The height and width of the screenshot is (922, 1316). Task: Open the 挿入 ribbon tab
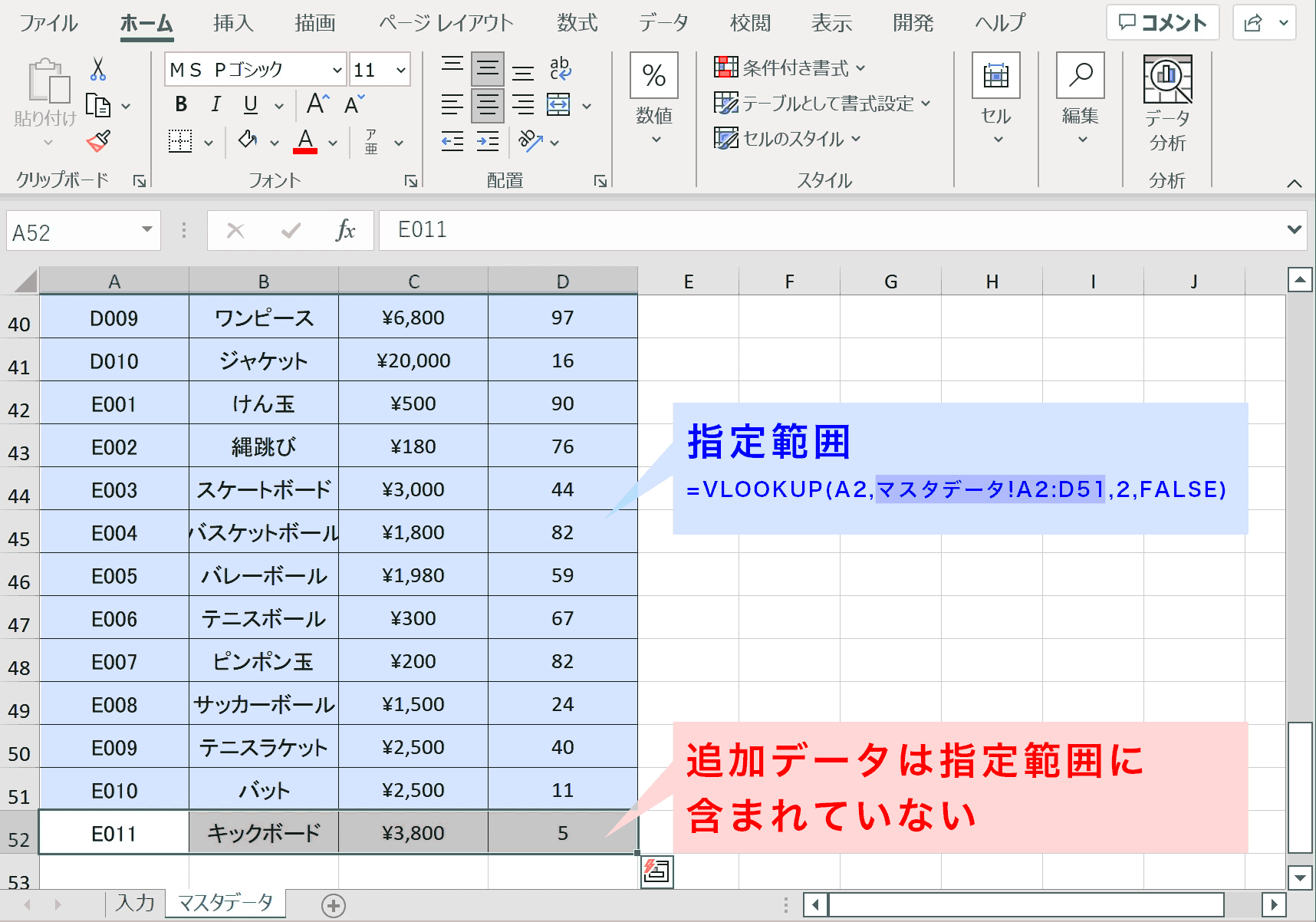click(233, 23)
